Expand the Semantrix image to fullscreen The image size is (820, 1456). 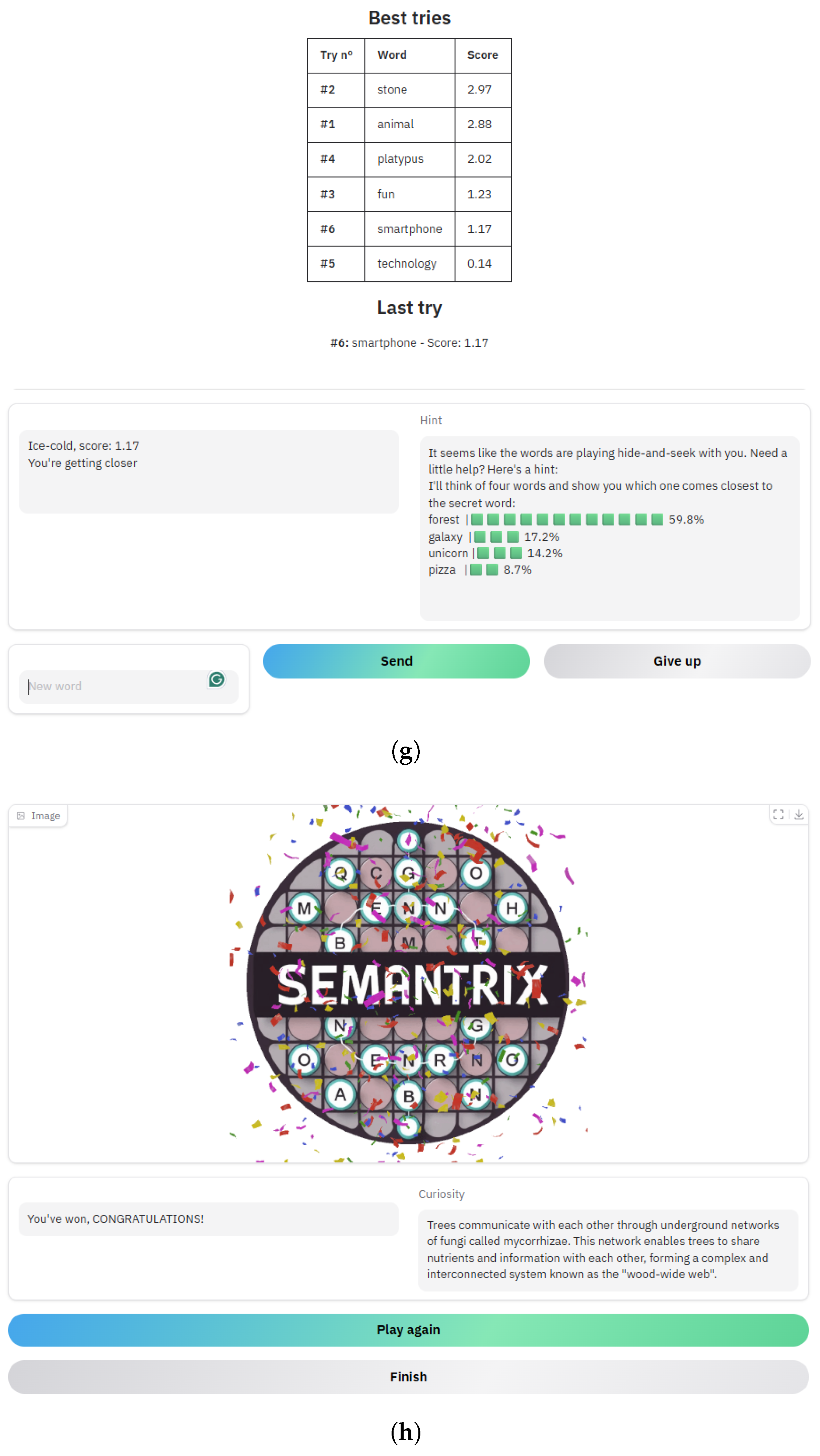coord(778,815)
